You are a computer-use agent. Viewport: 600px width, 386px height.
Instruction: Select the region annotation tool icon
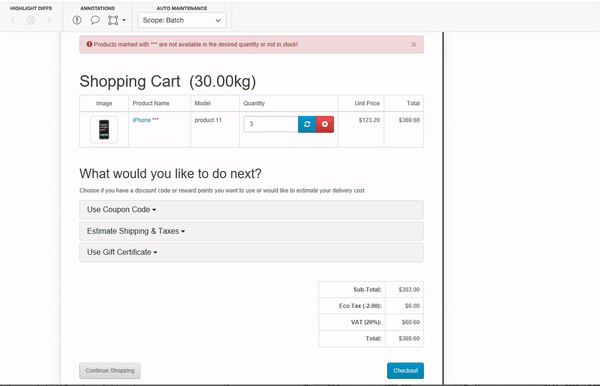pyautogui.click(x=113, y=20)
